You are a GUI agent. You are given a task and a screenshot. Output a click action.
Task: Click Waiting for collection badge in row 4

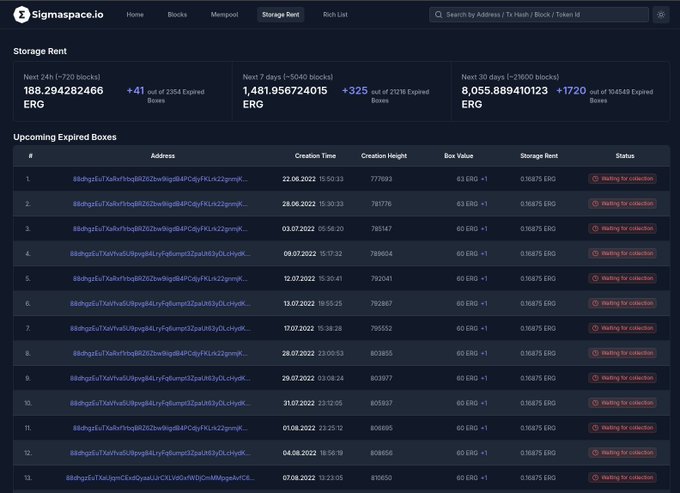[622, 253]
